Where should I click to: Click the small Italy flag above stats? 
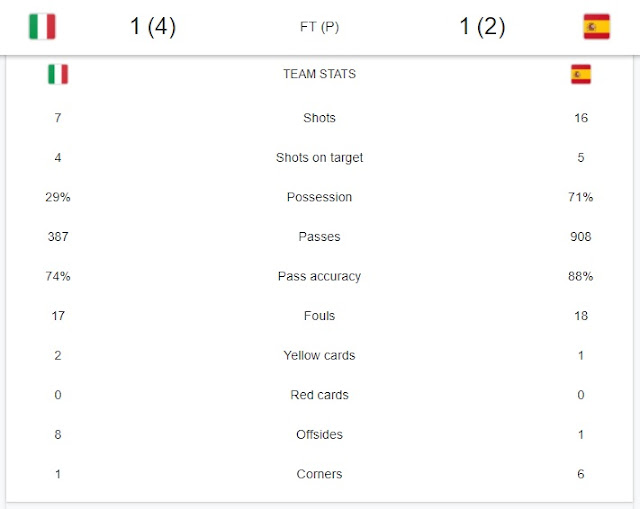point(58,74)
